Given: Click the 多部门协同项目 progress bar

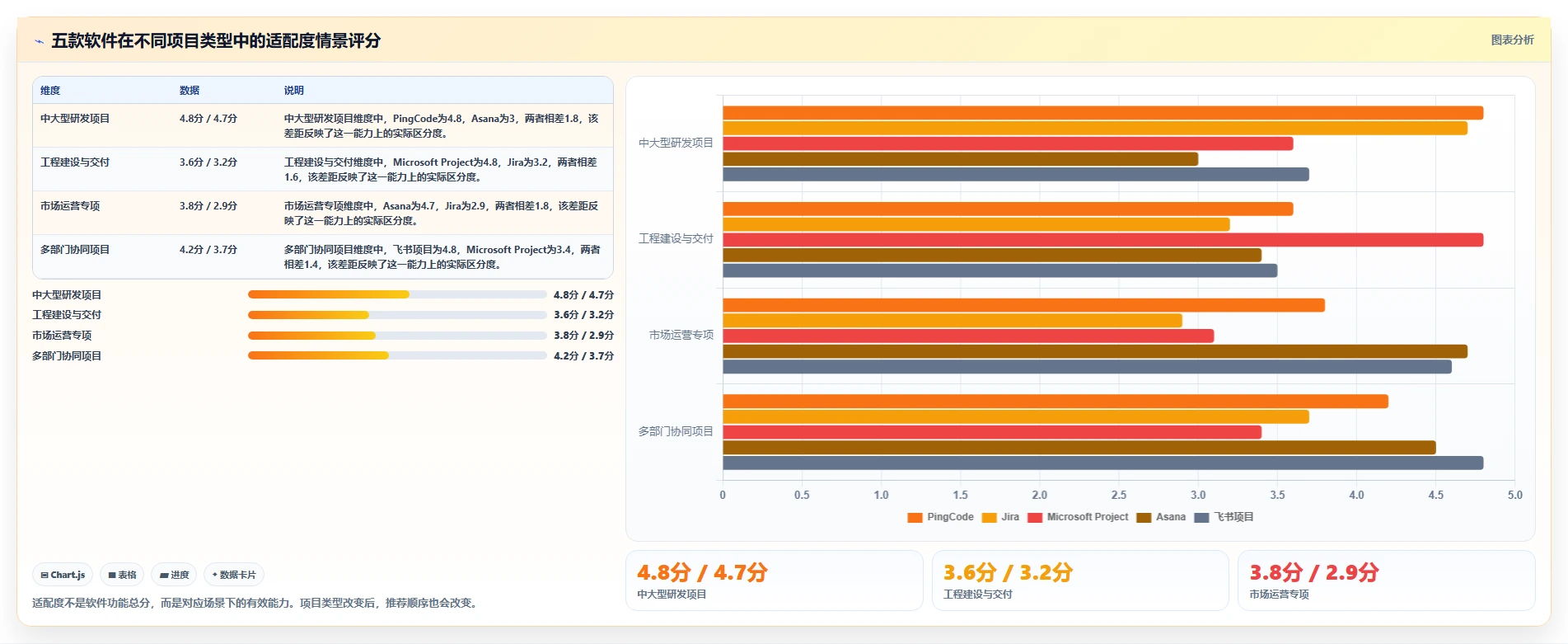Looking at the screenshot, I should tap(397, 355).
